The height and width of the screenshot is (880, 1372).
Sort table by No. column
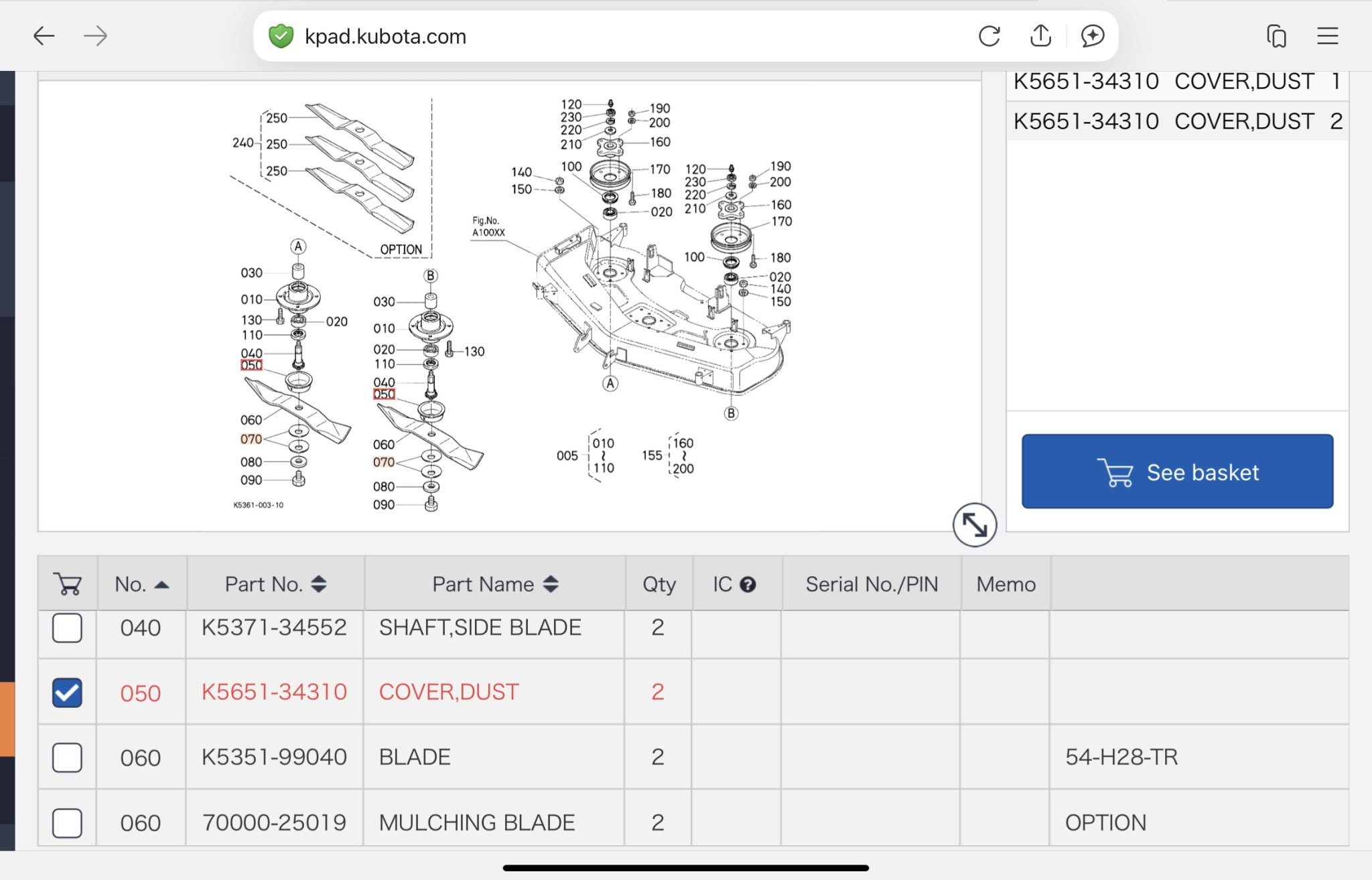[x=141, y=584]
